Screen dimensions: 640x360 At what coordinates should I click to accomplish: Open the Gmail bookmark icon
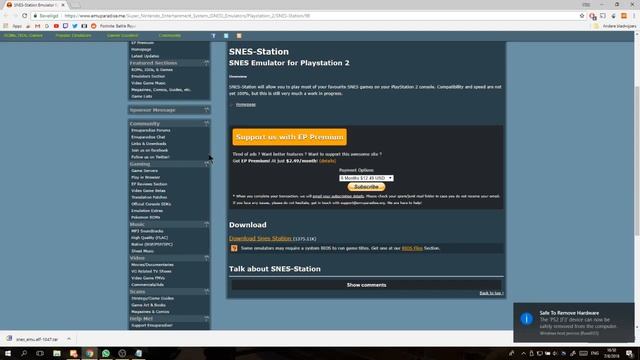[x=38, y=26]
